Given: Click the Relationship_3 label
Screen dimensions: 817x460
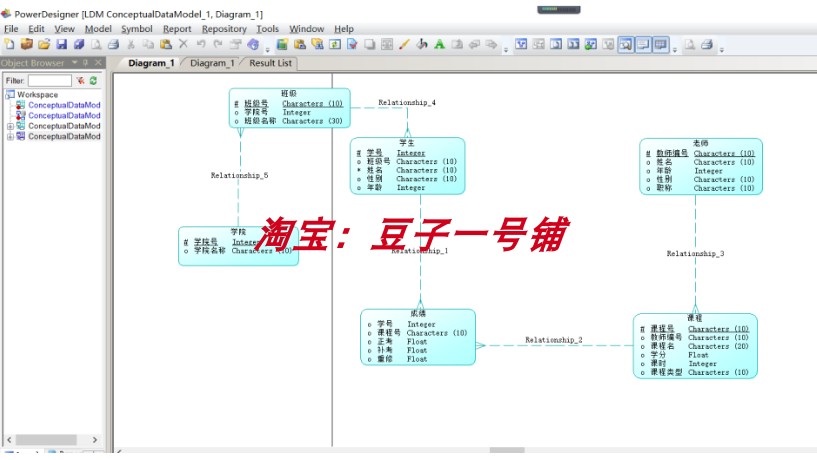Looking at the screenshot, I should pos(695,254).
